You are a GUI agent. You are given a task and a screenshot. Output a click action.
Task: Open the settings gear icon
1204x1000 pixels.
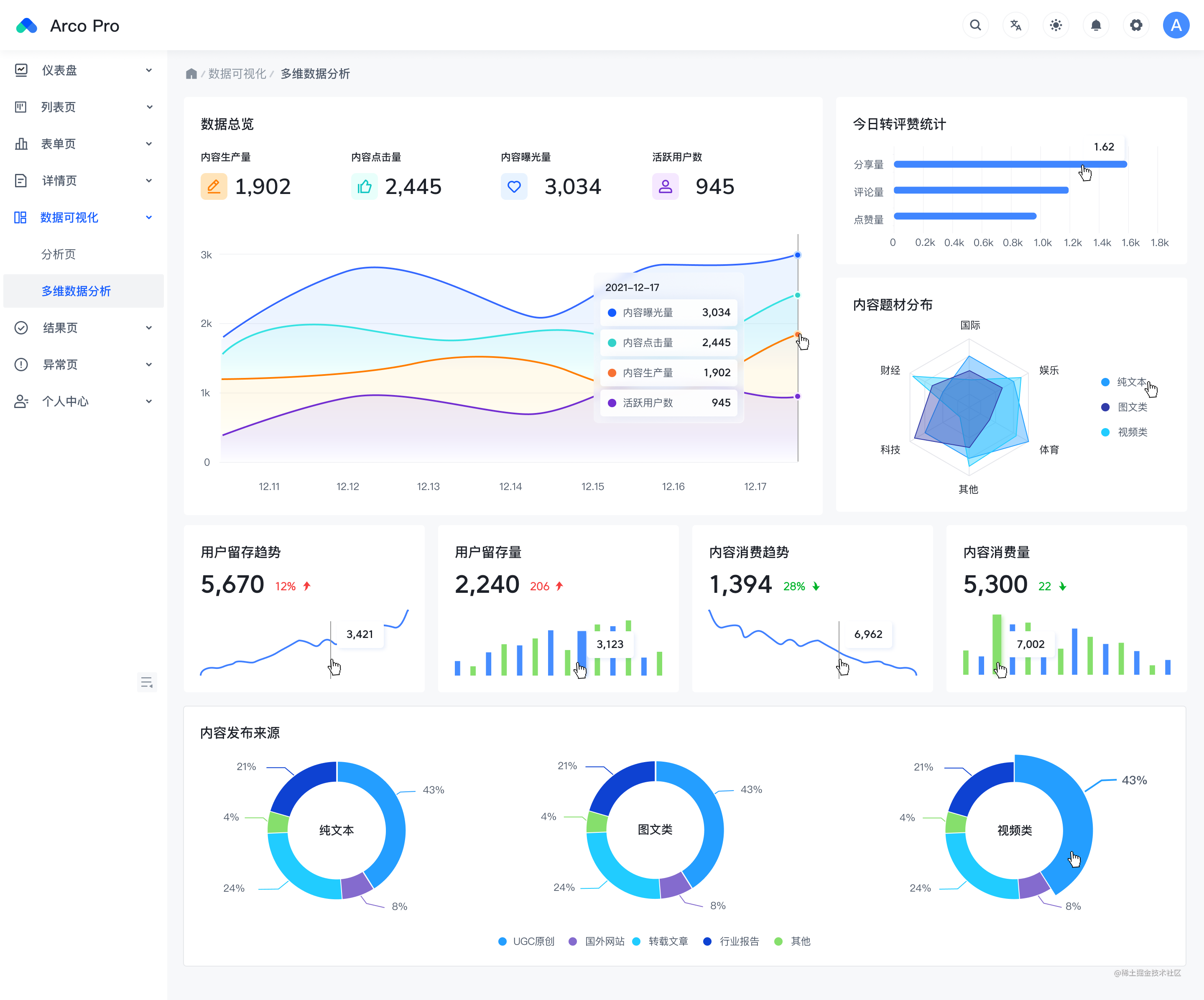point(1136,25)
